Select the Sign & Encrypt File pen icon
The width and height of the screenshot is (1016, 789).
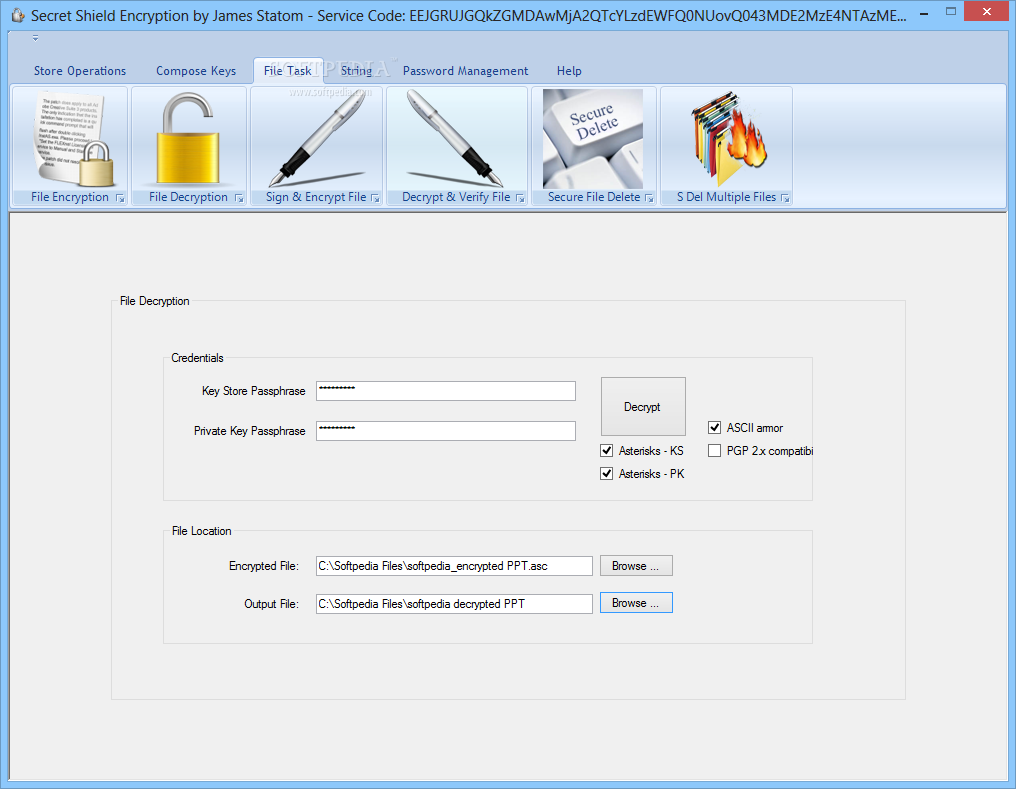tap(317, 139)
